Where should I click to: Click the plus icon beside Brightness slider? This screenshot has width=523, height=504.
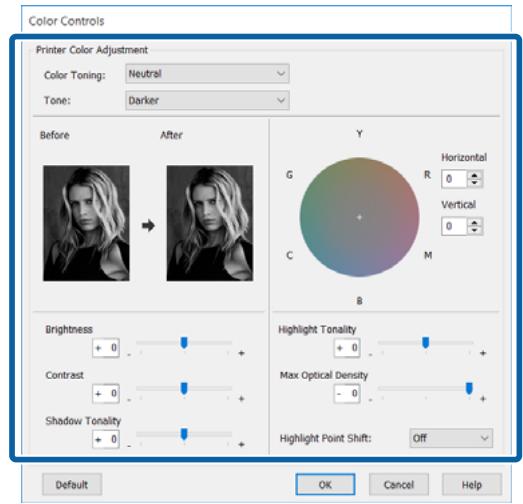tap(241, 353)
